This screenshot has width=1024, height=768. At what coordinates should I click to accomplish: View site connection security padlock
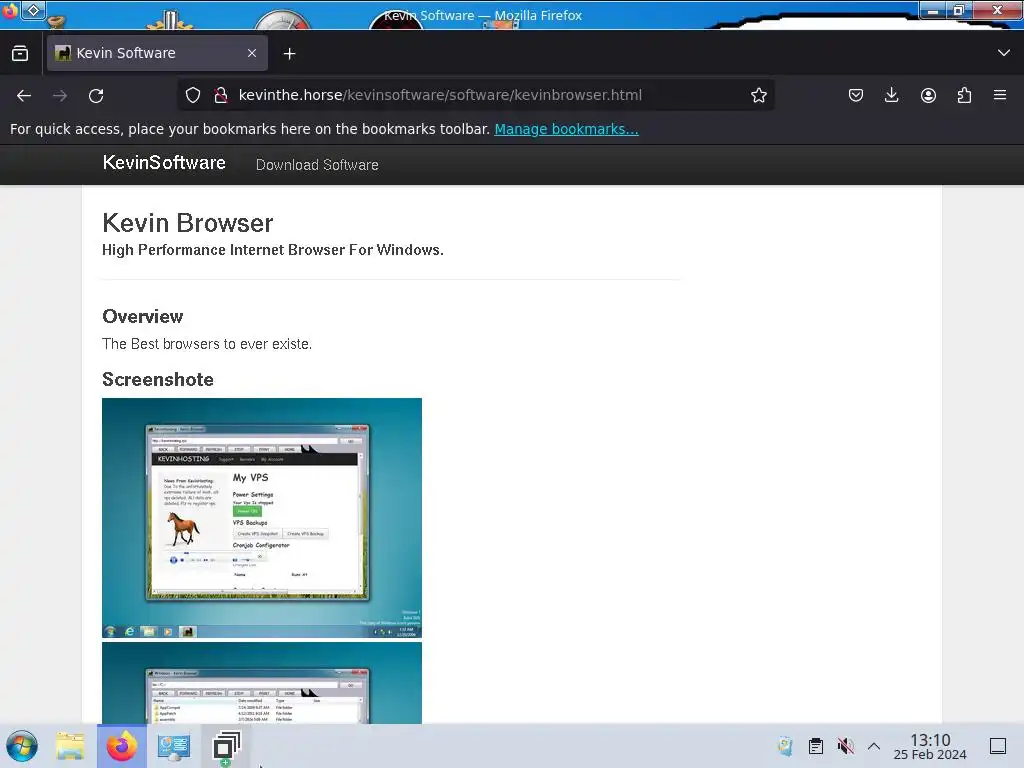click(221, 95)
